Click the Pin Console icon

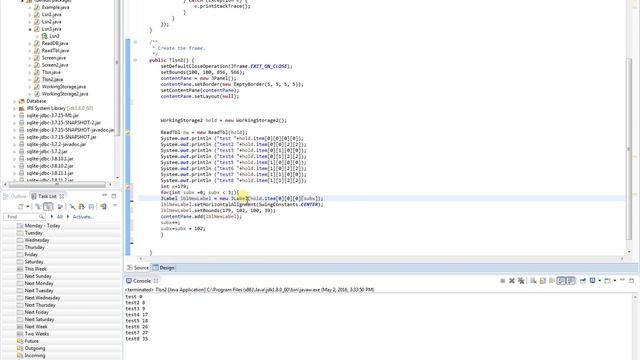click(583, 281)
